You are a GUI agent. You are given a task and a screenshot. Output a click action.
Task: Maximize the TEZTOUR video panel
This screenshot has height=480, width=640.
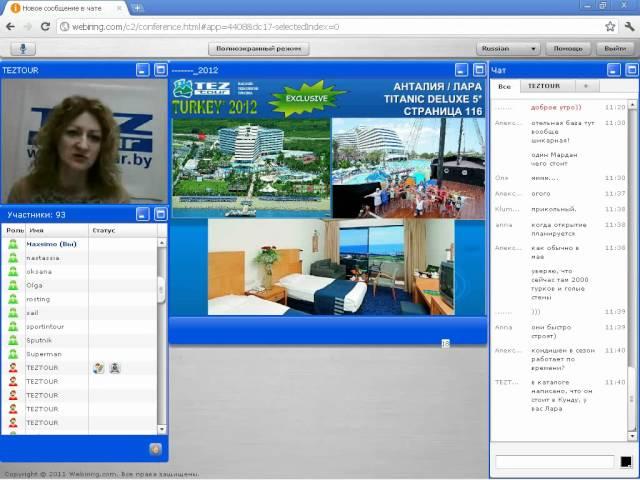tap(161, 70)
